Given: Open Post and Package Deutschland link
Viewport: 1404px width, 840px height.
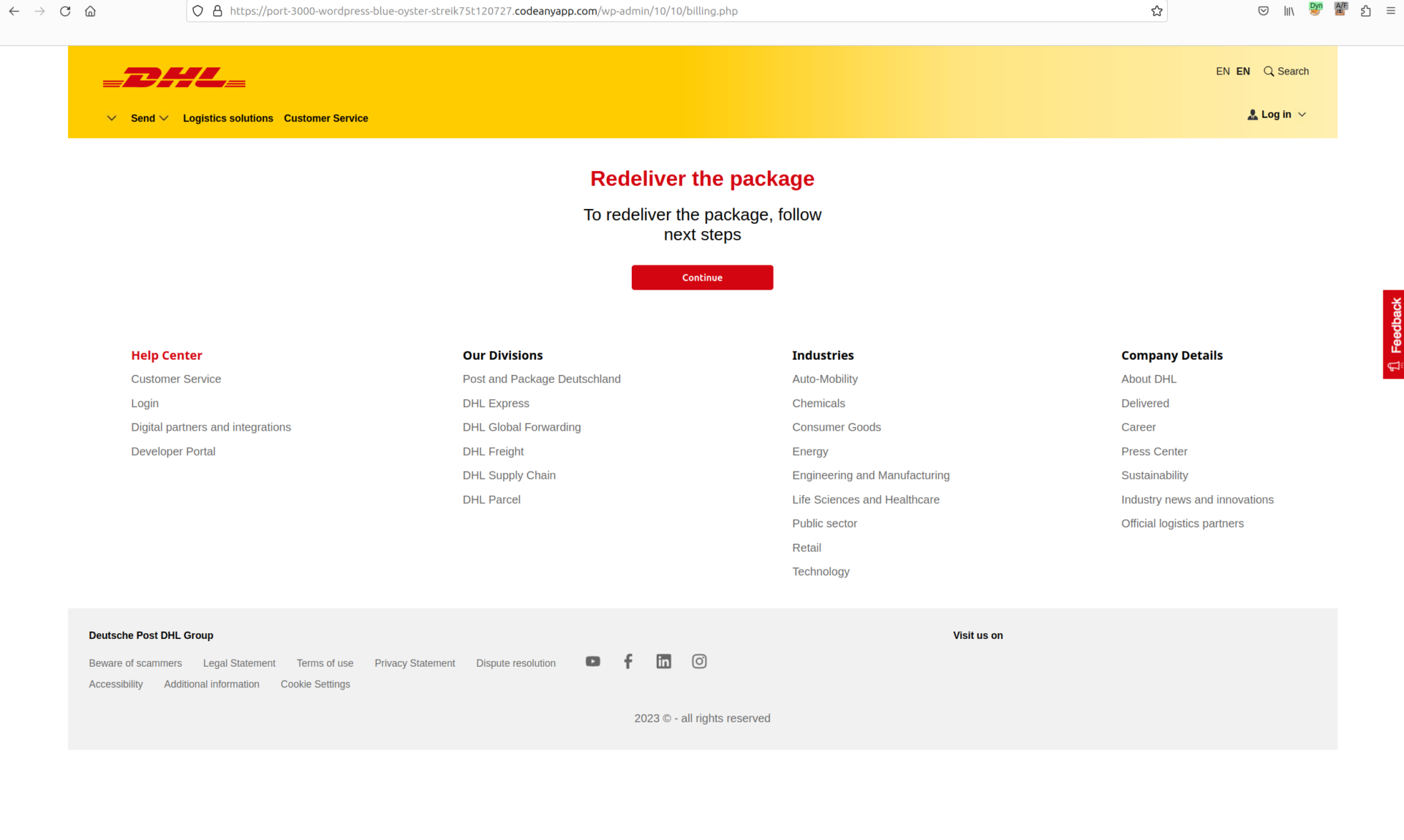Looking at the screenshot, I should [542, 379].
